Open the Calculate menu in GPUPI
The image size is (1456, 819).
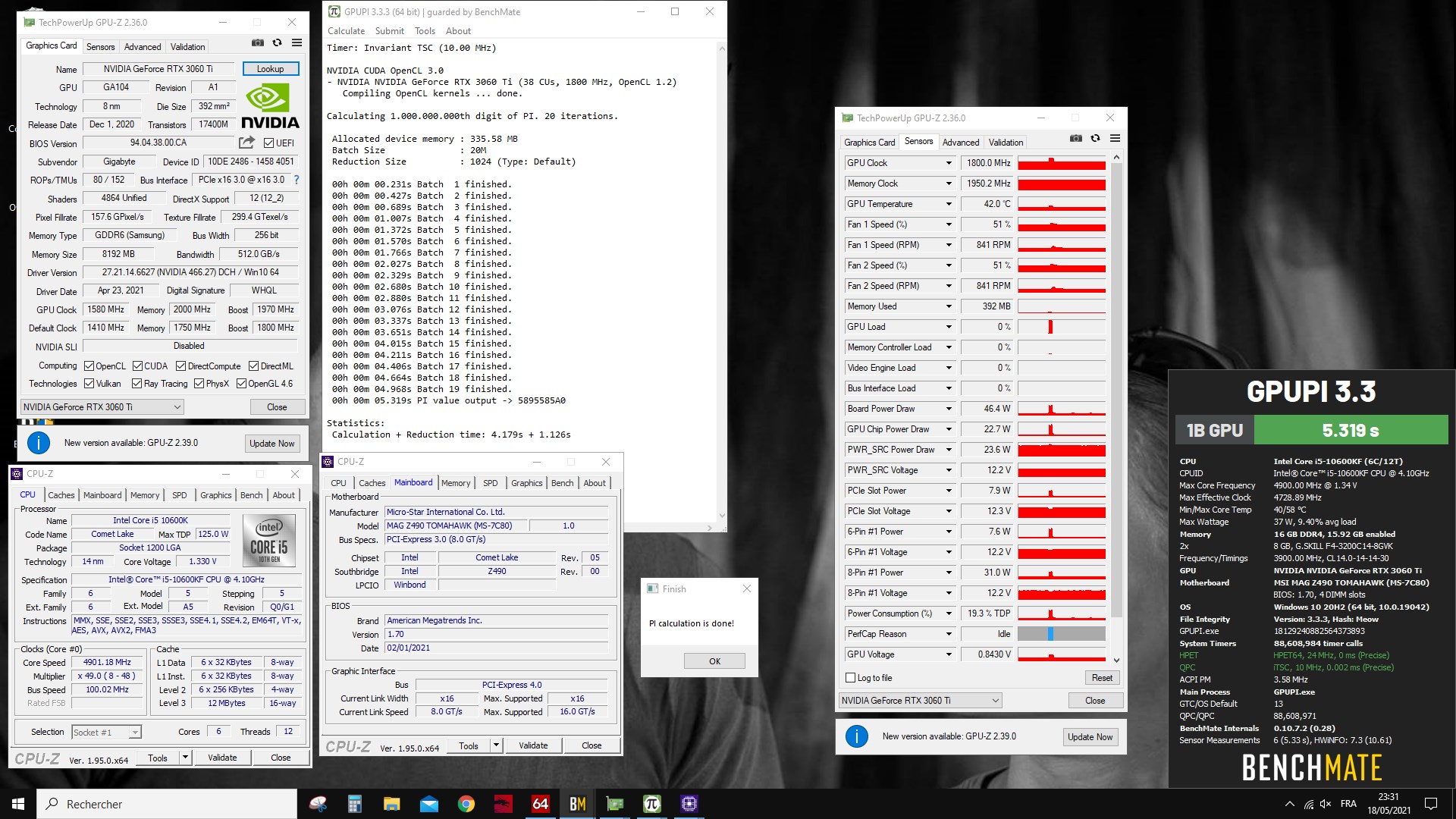pos(346,31)
